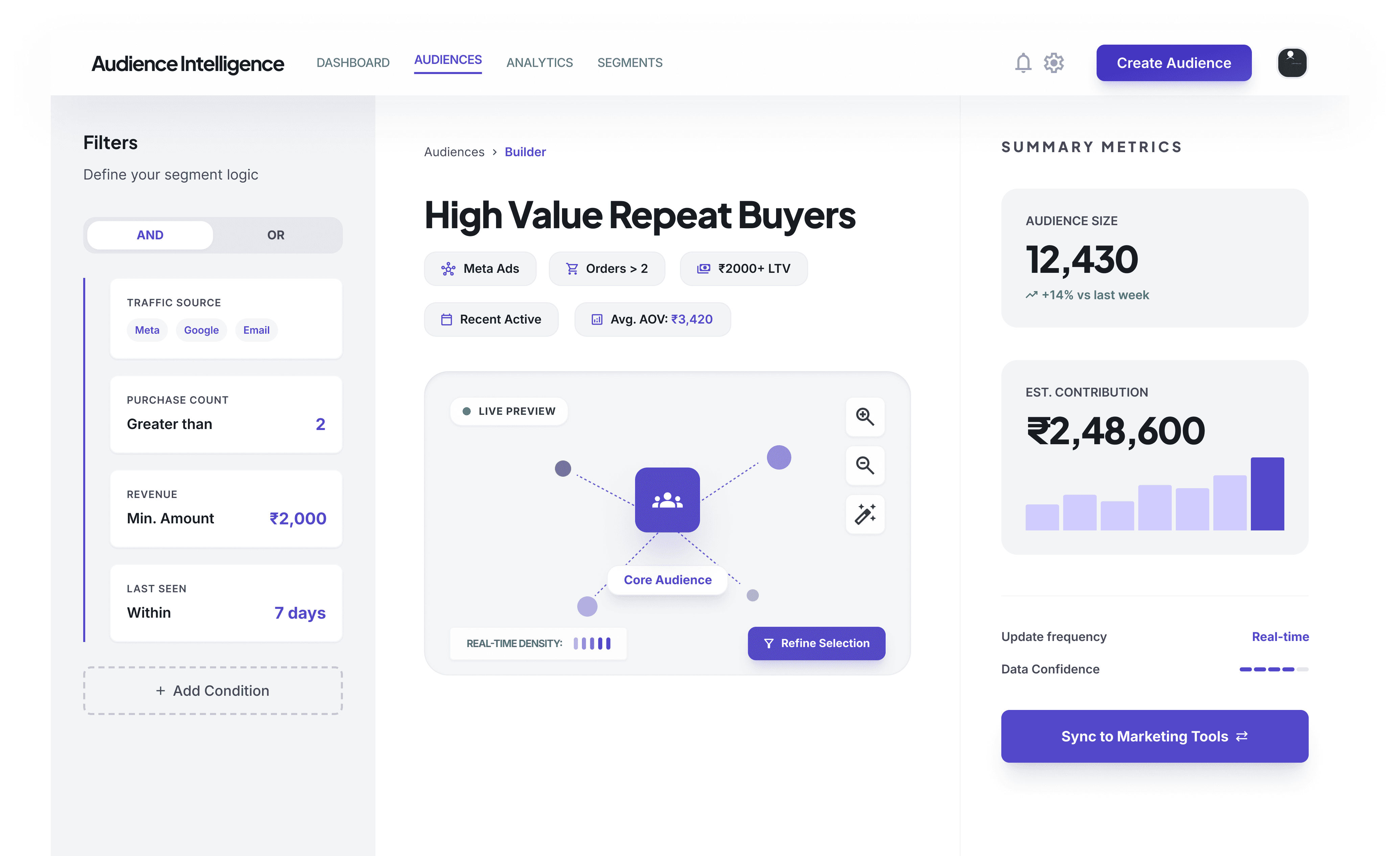Click the zoom out magnifier icon
Screen dimensions: 1400x856
[x=865, y=465]
